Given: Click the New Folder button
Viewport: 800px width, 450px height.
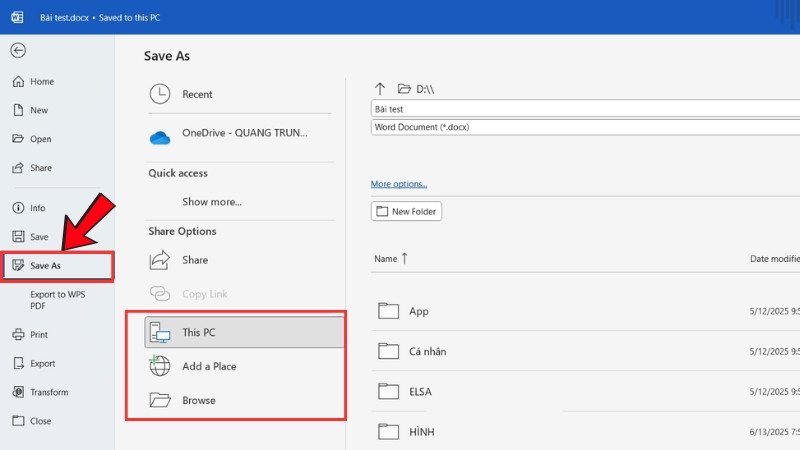Looking at the screenshot, I should tap(406, 211).
